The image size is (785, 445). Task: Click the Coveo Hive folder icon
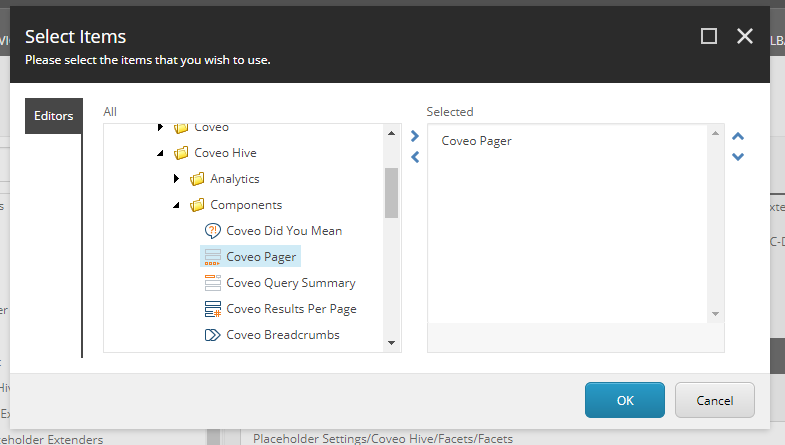point(181,153)
